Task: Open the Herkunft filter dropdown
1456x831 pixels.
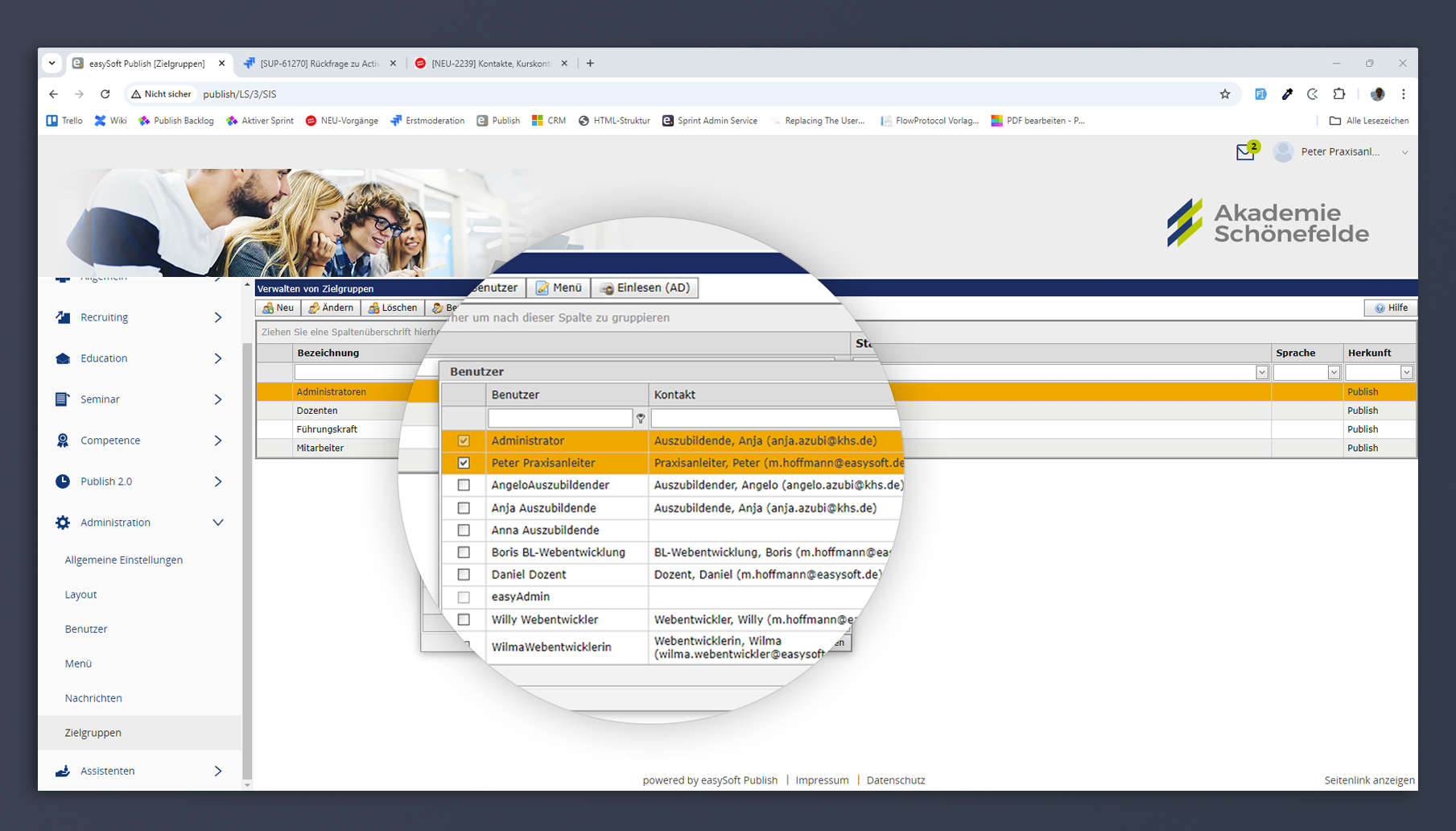Action: point(1406,372)
